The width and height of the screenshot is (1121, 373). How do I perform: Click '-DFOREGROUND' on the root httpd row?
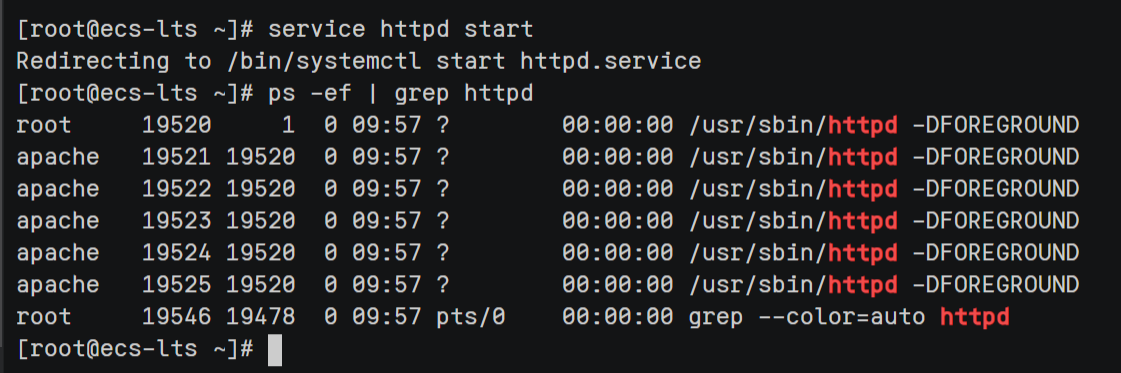pos(995,125)
